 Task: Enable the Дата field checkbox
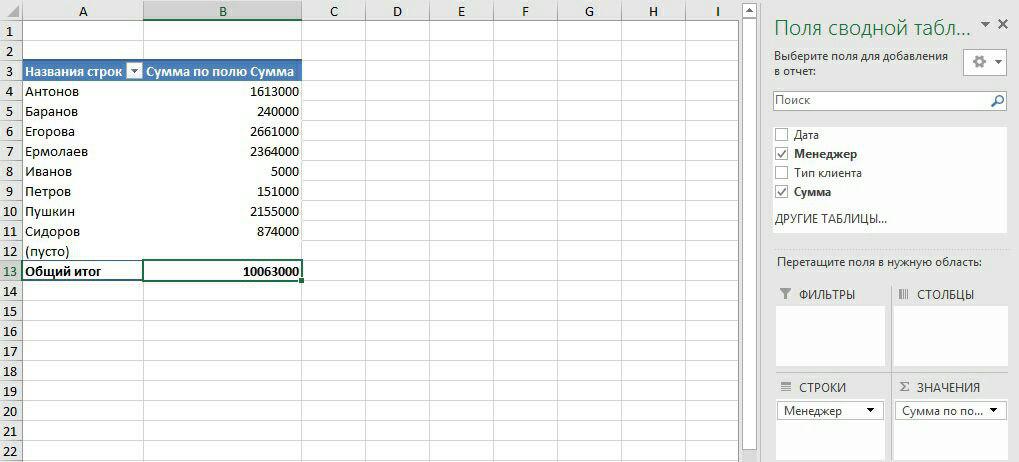[782, 135]
